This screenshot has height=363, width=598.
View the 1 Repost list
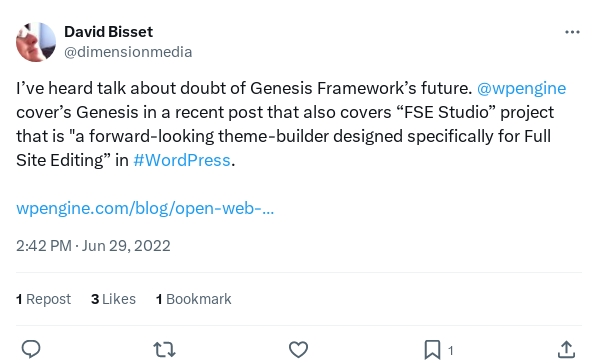43,299
